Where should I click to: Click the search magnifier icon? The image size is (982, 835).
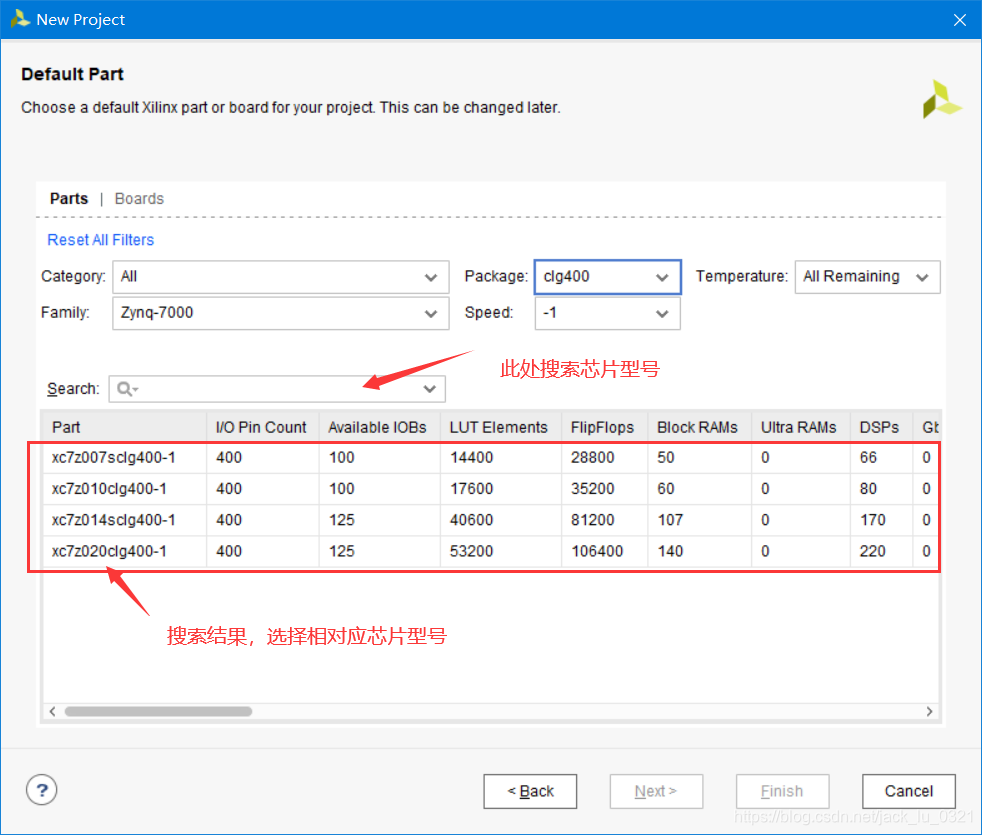point(125,389)
